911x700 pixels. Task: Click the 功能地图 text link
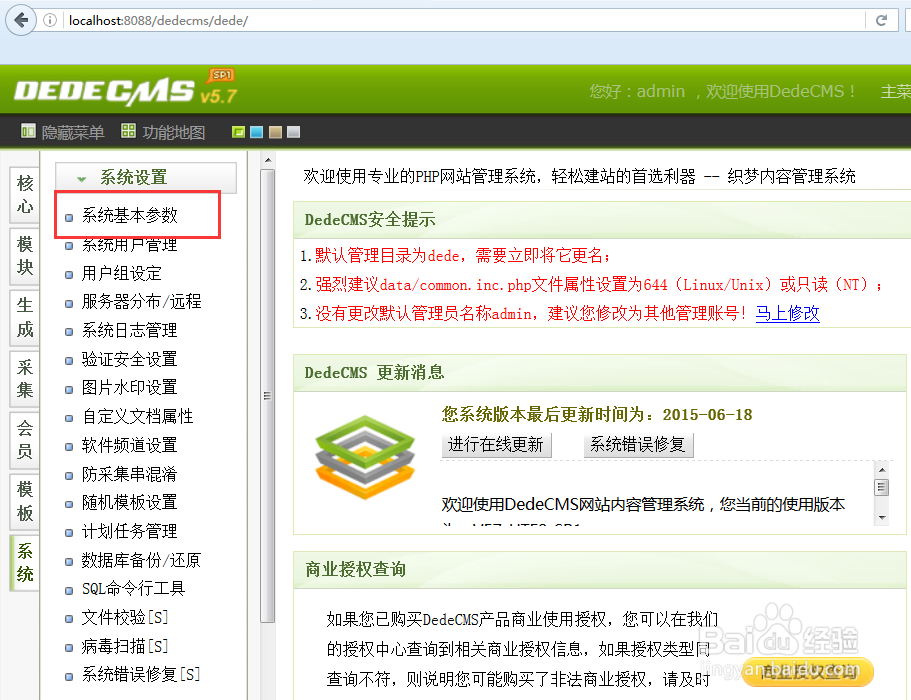click(174, 132)
